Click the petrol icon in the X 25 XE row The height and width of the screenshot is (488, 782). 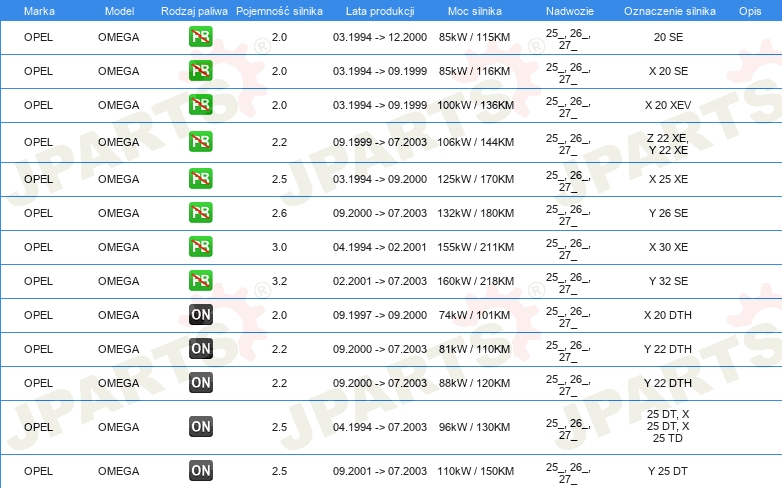pos(200,178)
